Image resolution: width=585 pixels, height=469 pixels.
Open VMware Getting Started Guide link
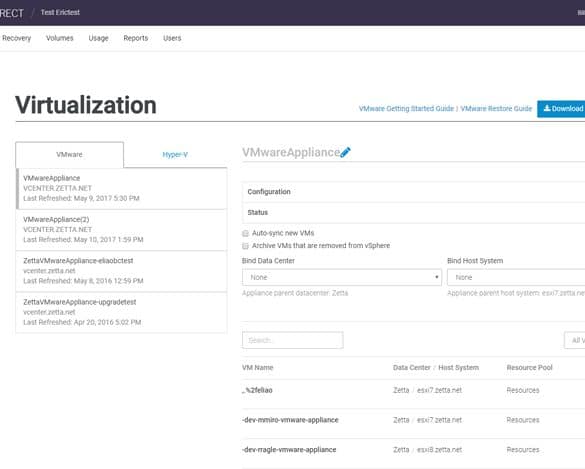point(406,109)
